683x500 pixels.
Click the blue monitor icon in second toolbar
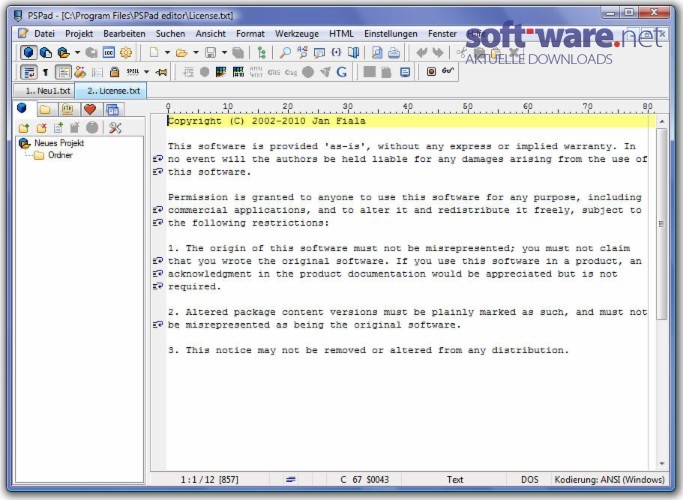pos(405,72)
